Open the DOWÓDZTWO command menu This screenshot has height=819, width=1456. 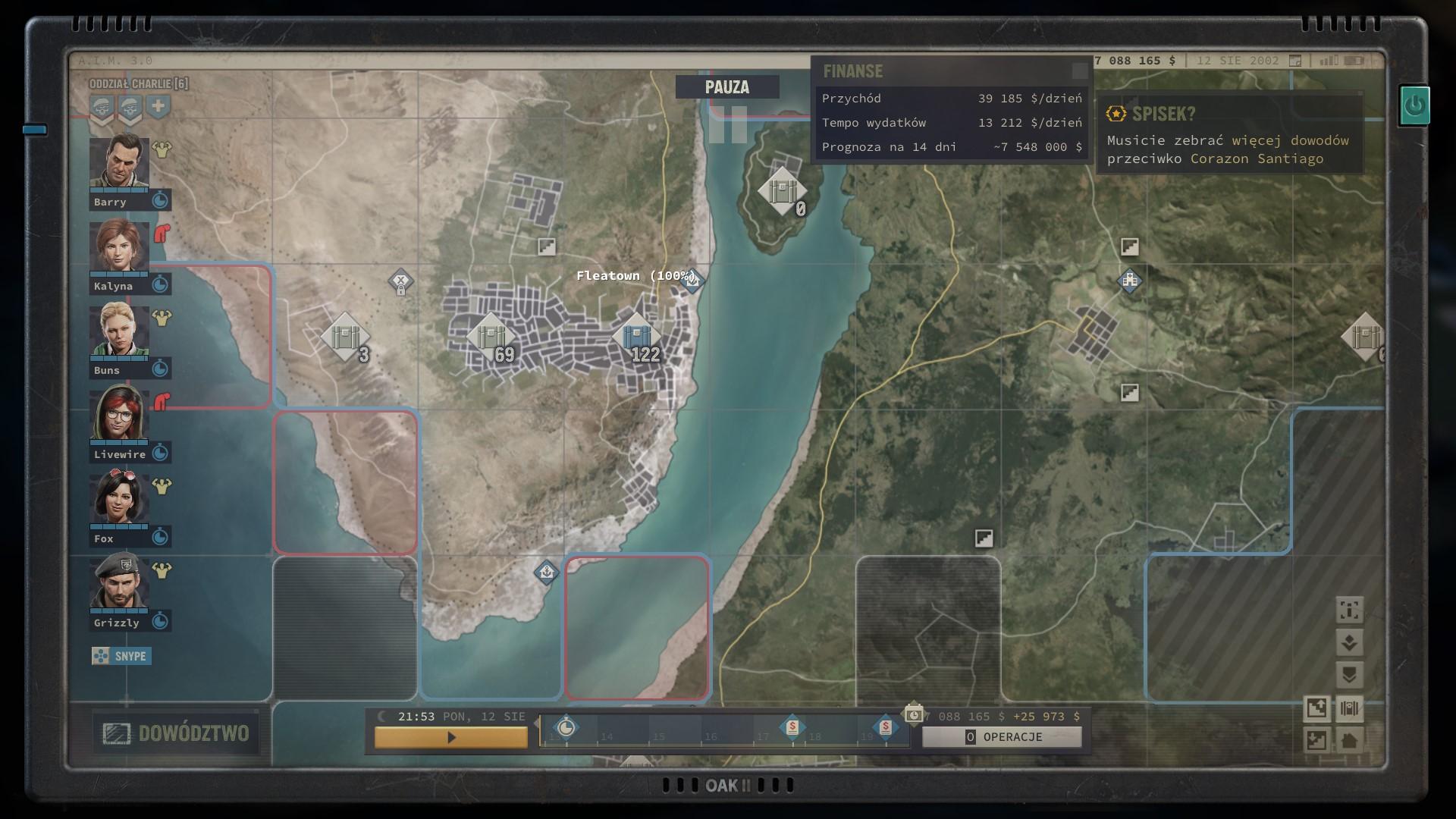point(176,733)
